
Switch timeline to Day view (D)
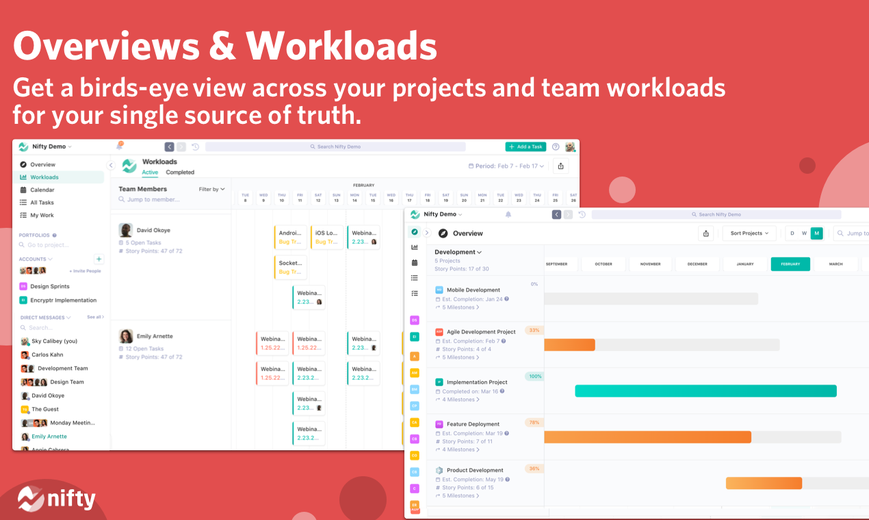pos(792,233)
